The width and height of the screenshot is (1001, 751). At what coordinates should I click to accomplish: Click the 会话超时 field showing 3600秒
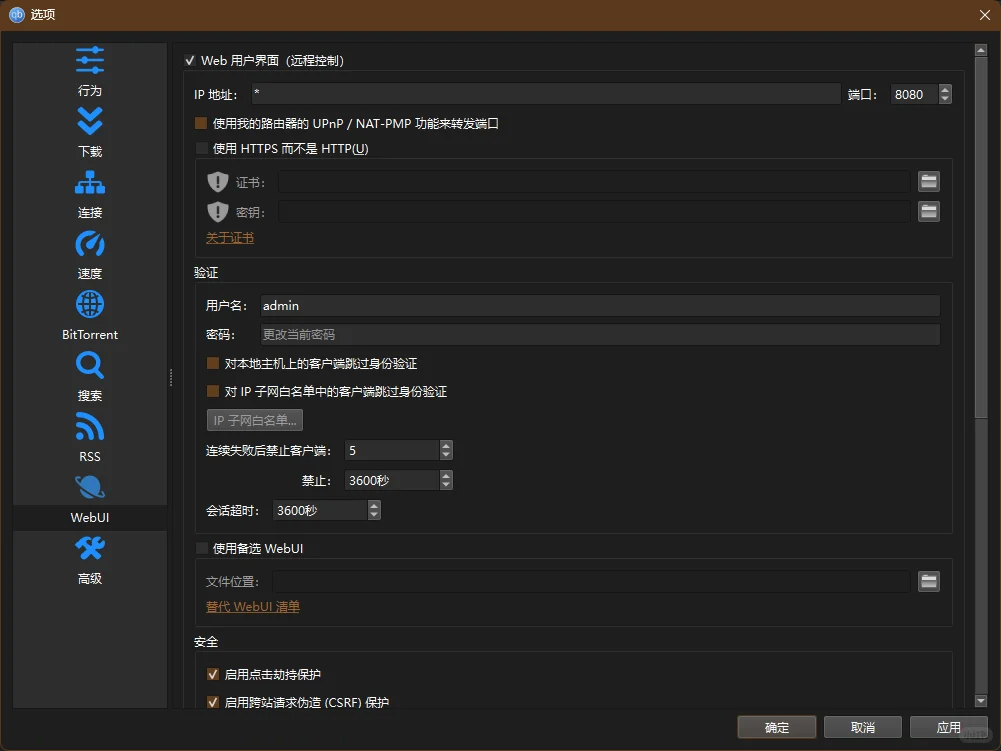(x=320, y=510)
